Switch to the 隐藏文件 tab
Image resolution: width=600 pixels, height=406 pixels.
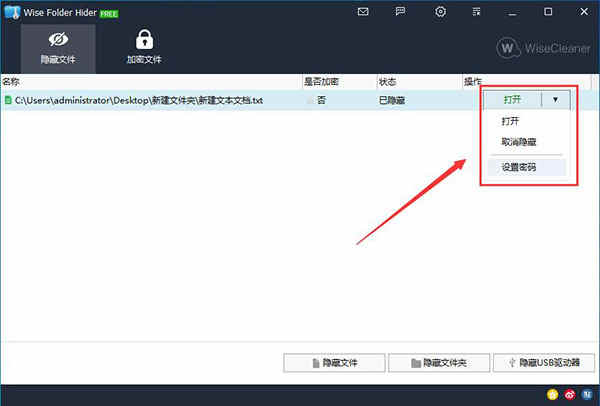[x=58, y=49]
